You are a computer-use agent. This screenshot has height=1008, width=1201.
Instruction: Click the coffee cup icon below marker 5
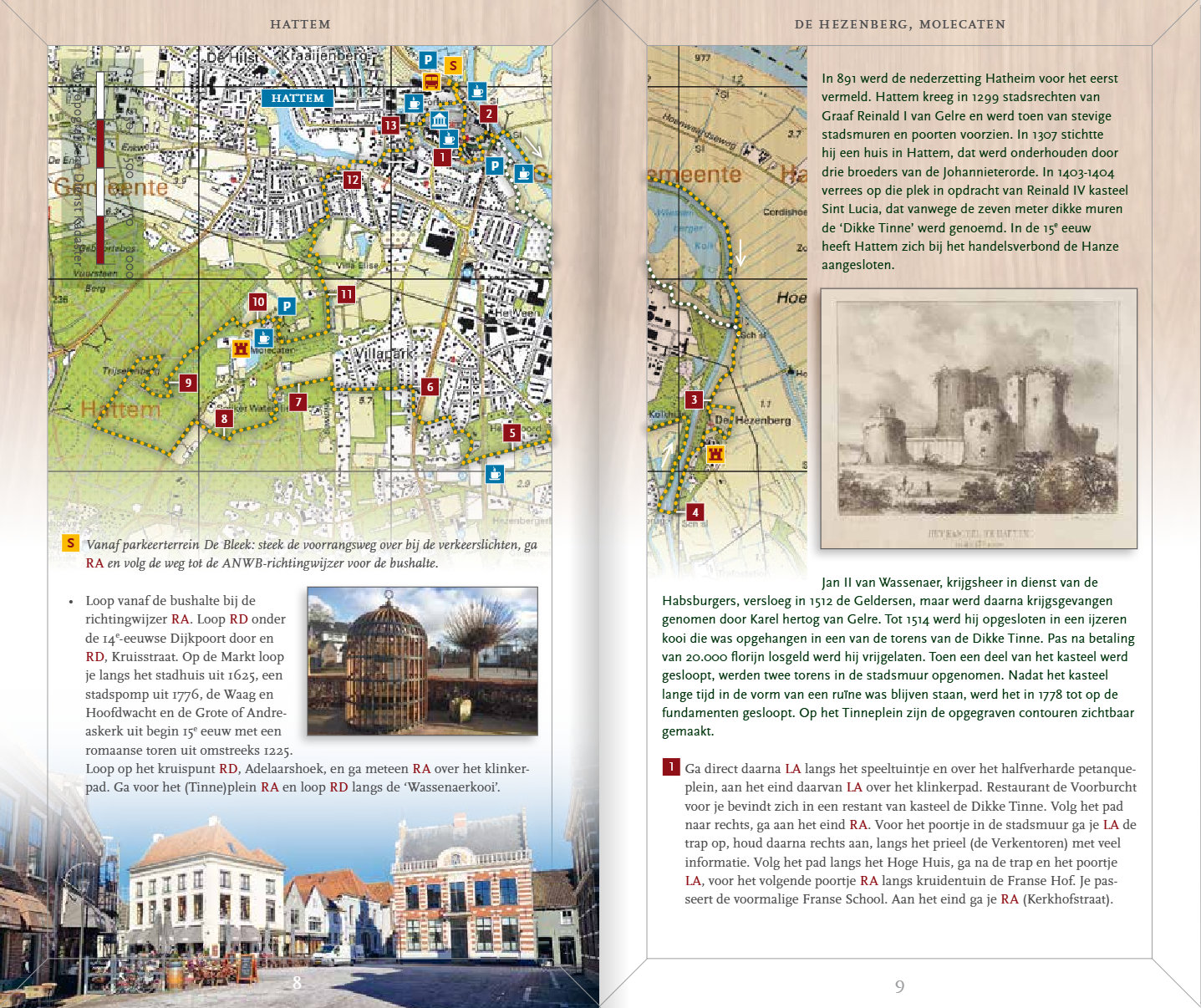[495, 474]
